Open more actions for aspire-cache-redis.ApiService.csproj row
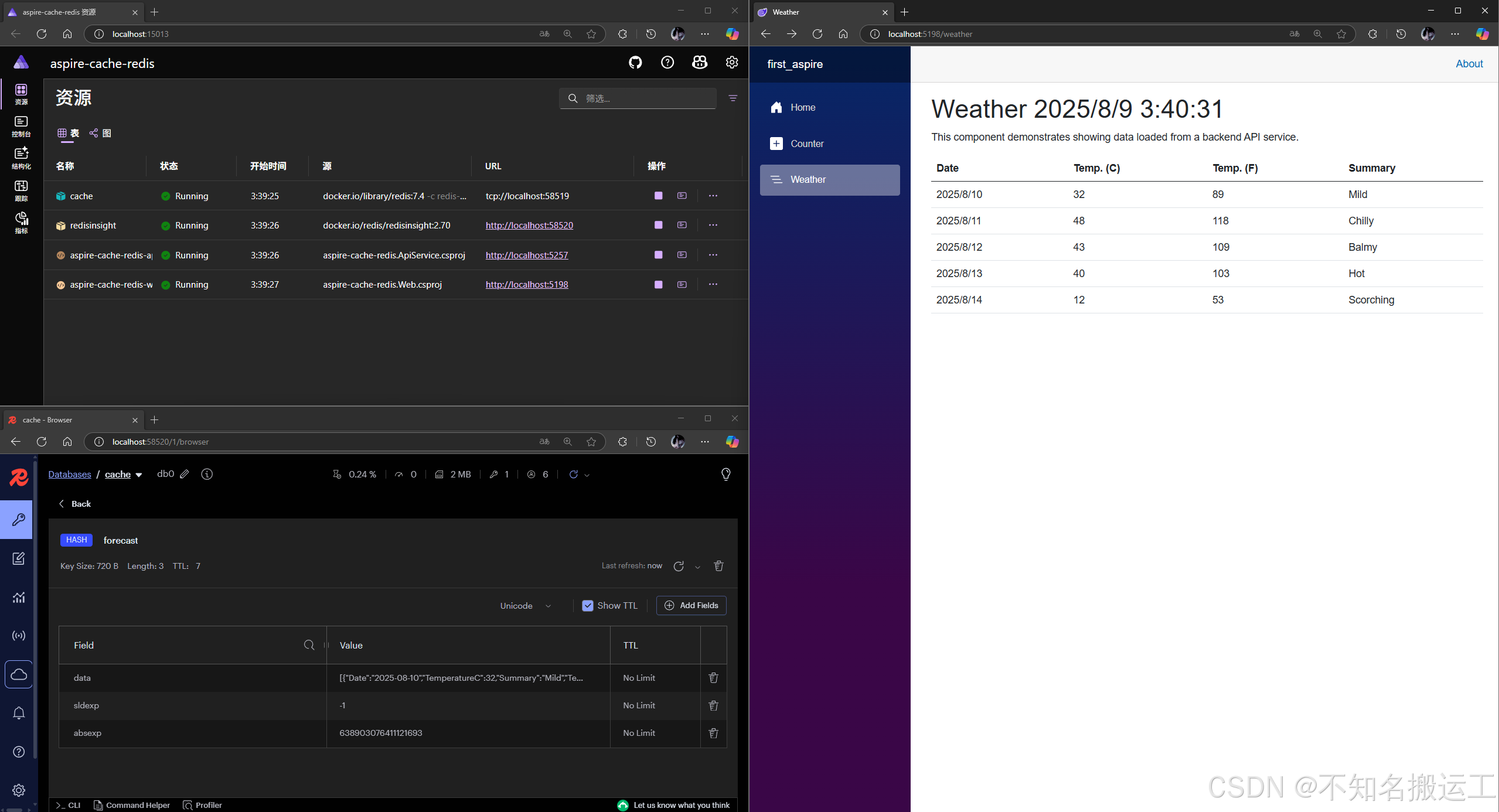Viewport: 1499px width, 812px height. tap(713, 255)
